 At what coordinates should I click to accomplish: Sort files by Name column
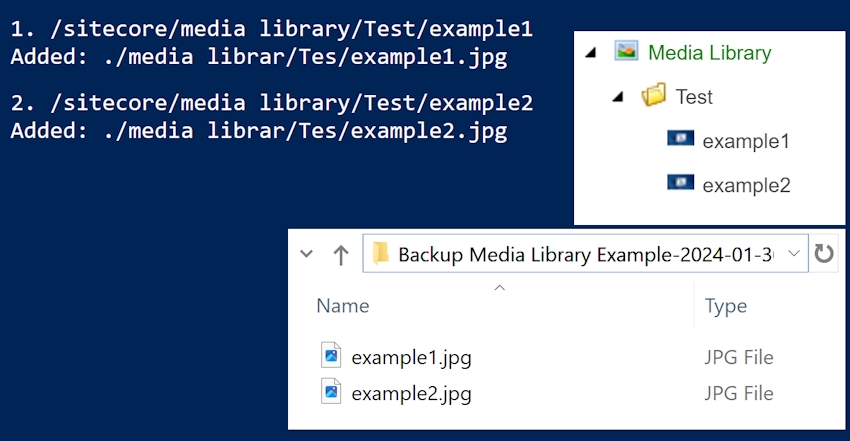coord(343,306)
